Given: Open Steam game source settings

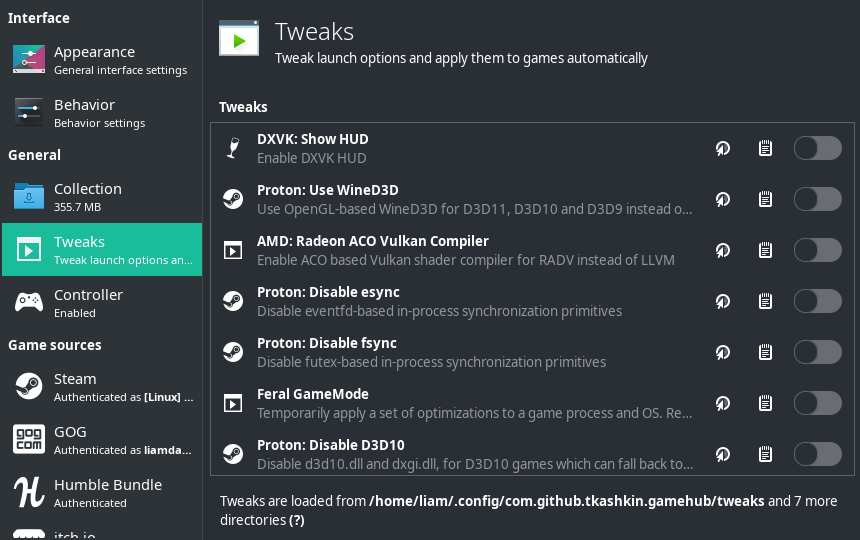Looking at the screenshot, I should (x=100, y=387).
